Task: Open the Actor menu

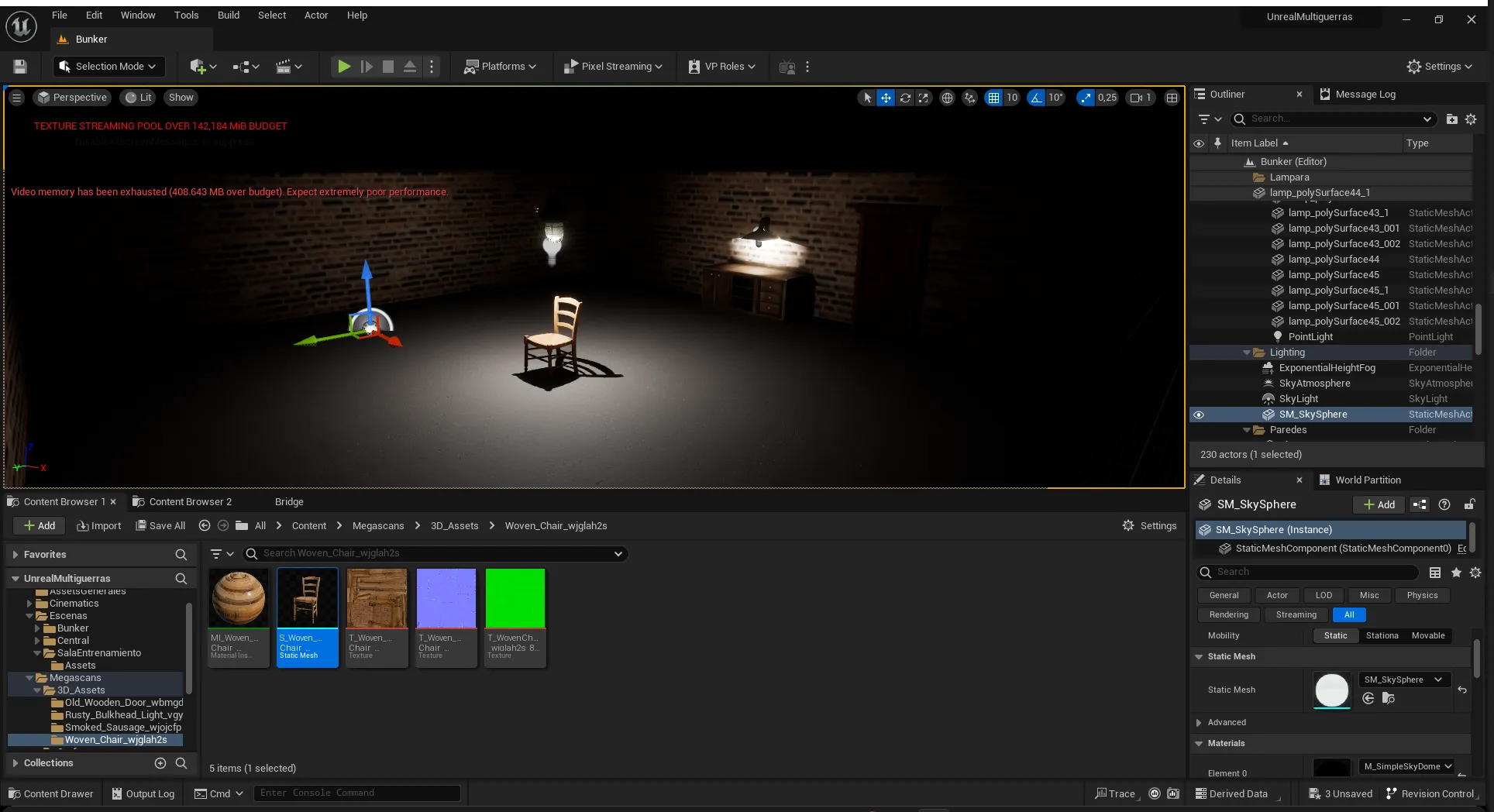Action: (x=316, y=15)
